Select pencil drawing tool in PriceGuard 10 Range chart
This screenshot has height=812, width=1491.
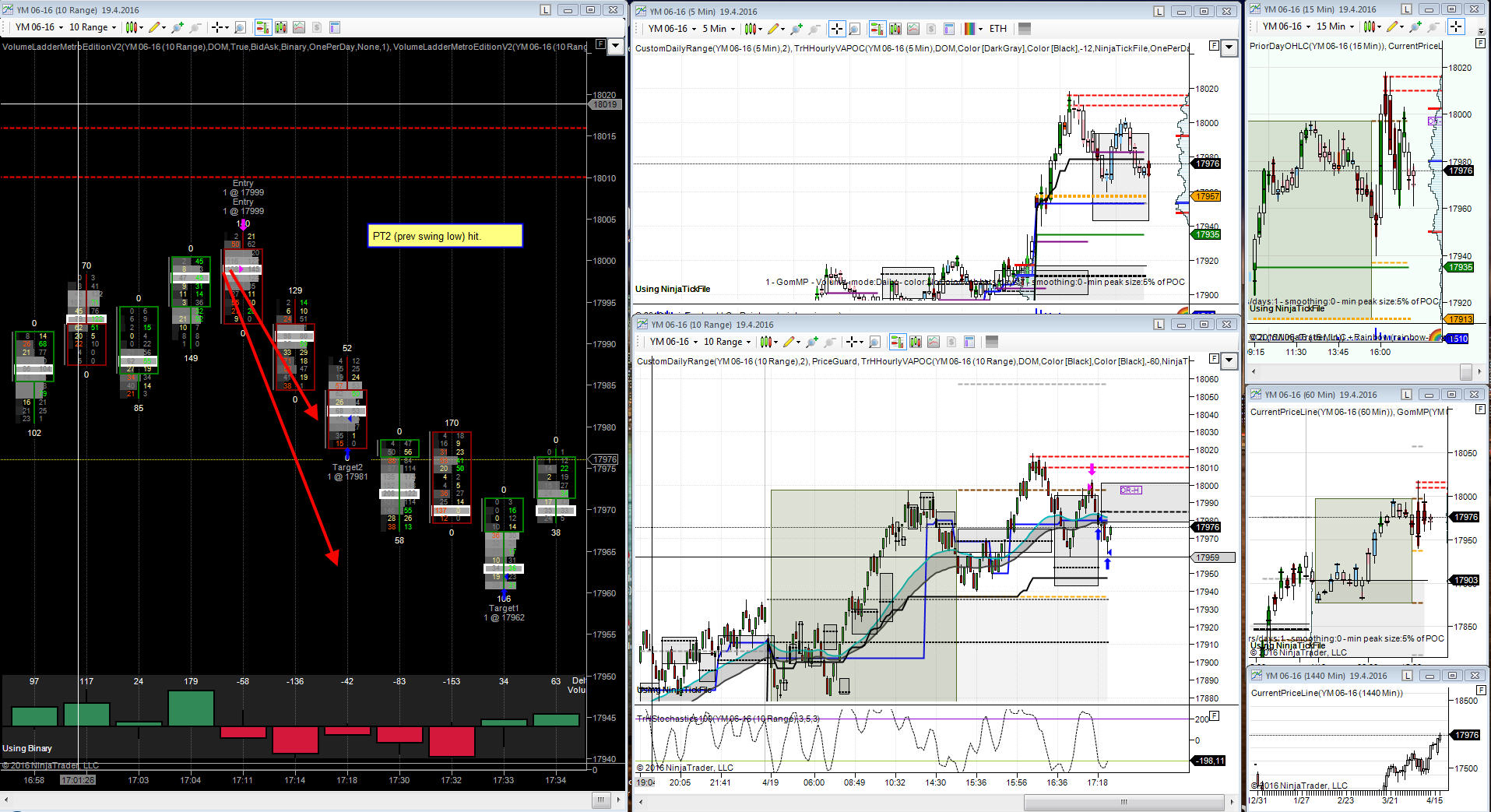tap(790, 342)
